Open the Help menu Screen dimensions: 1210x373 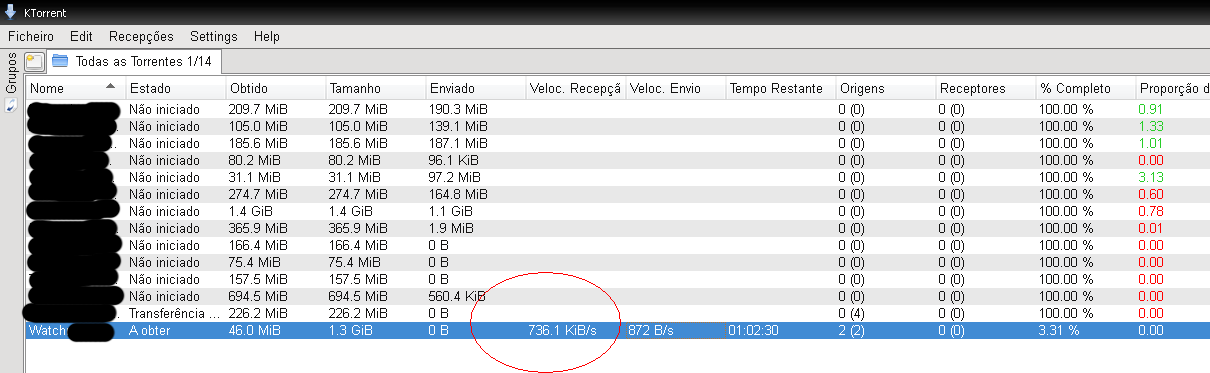[267, 36]
